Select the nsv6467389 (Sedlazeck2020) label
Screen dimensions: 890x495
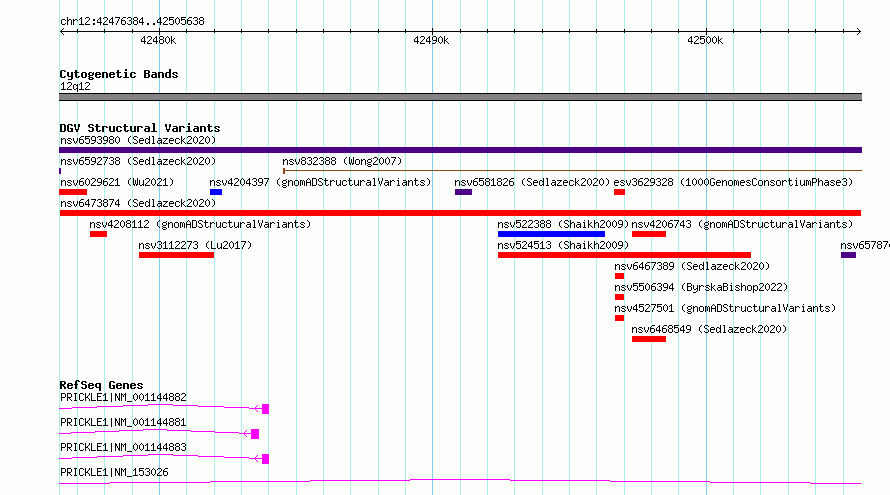(x=692, y=266)
